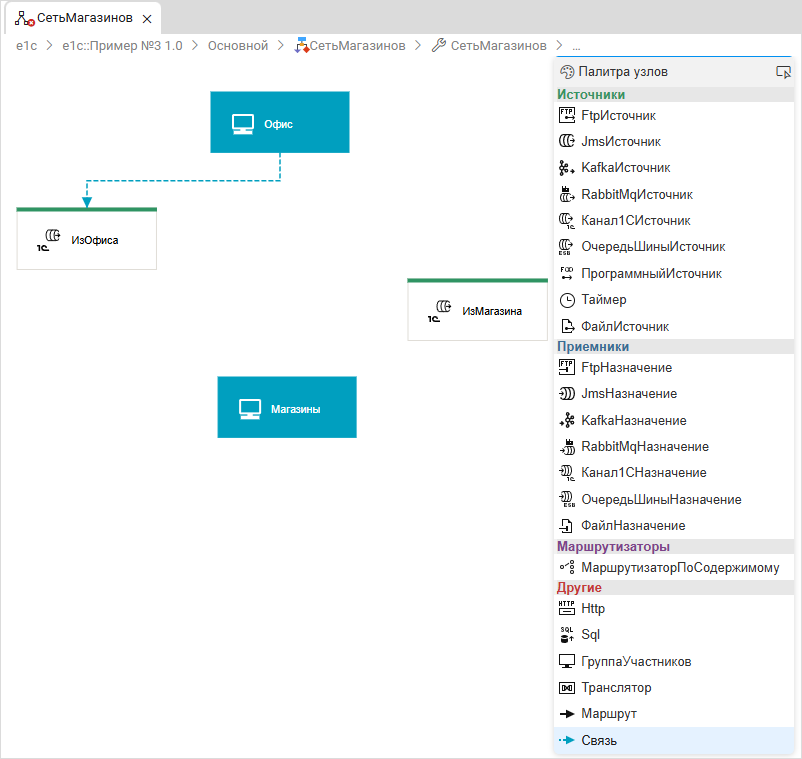
Task: Choose the RabbitMqНазначение node icon
Action: [566, 447]
